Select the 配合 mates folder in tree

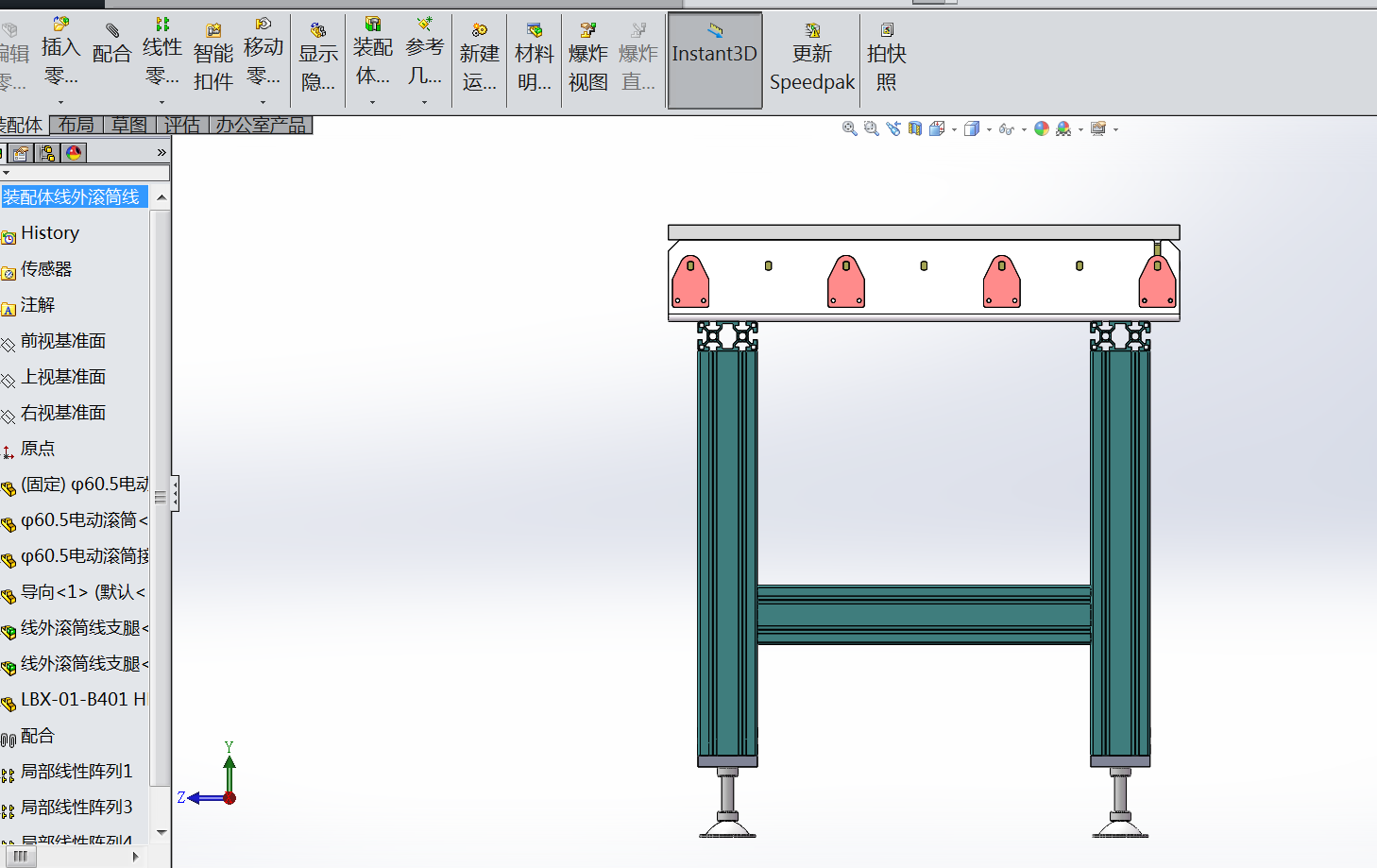tap(38, 735)
